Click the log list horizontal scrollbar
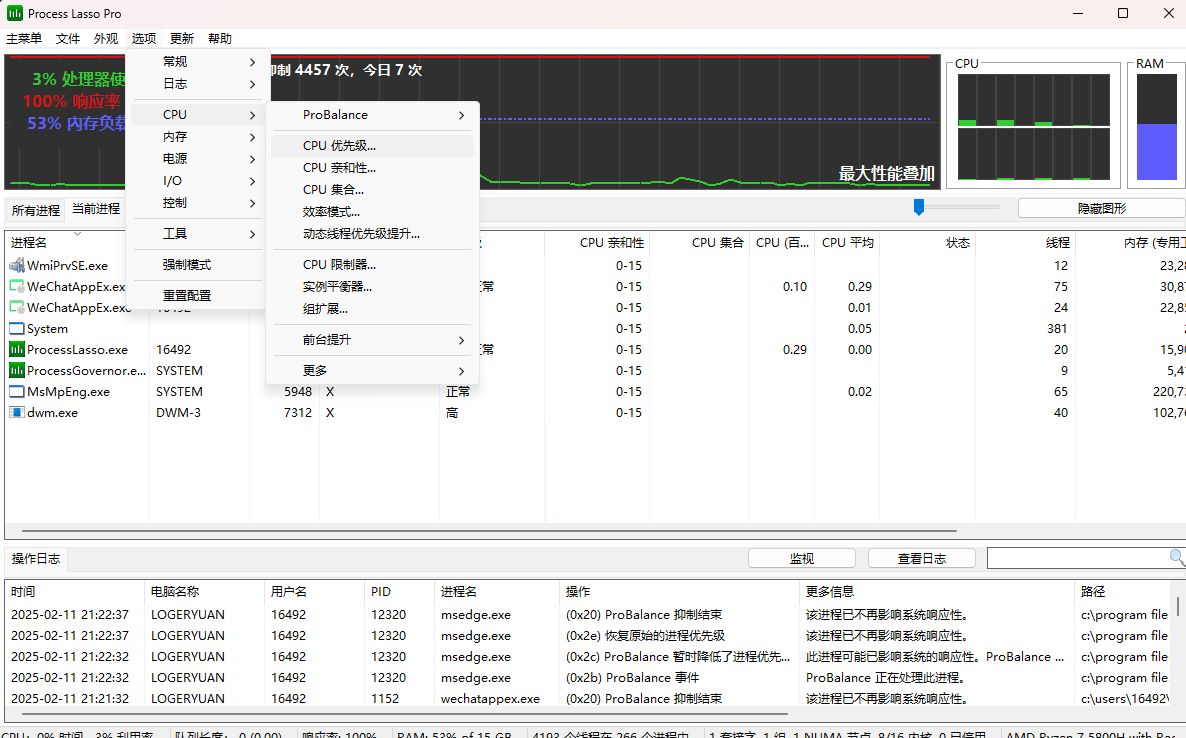 [405, 713]
